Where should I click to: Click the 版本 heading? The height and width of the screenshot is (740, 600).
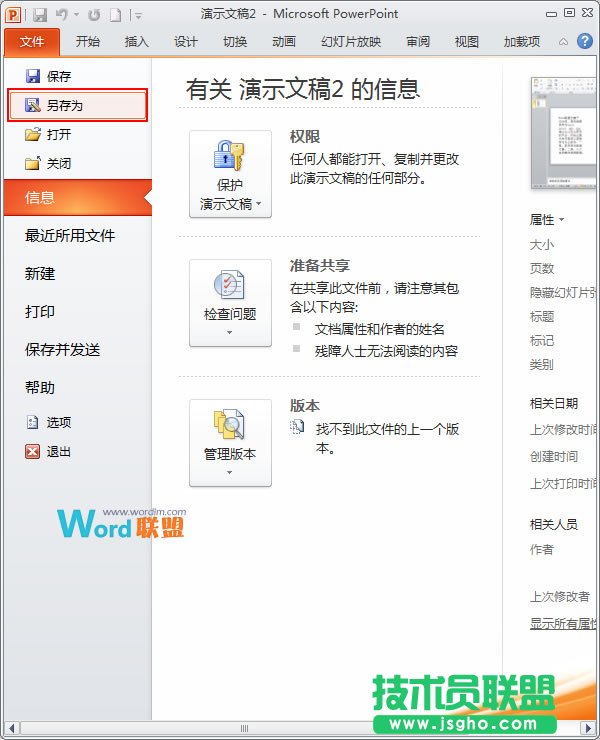304,405
